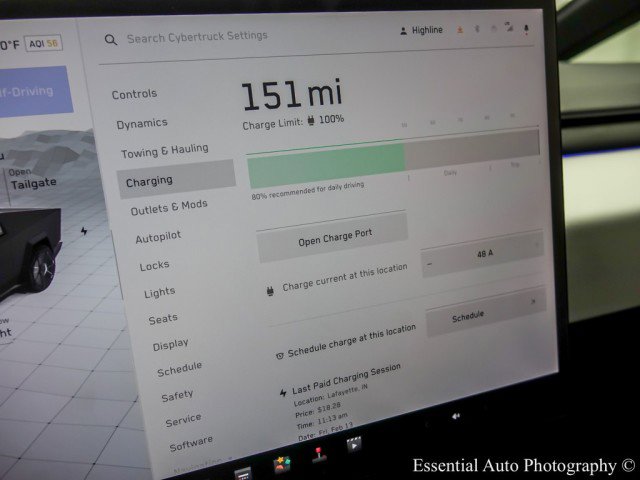640x480 pixels.
Task: Go to Locks settings
Action: (x=154, y=266)
